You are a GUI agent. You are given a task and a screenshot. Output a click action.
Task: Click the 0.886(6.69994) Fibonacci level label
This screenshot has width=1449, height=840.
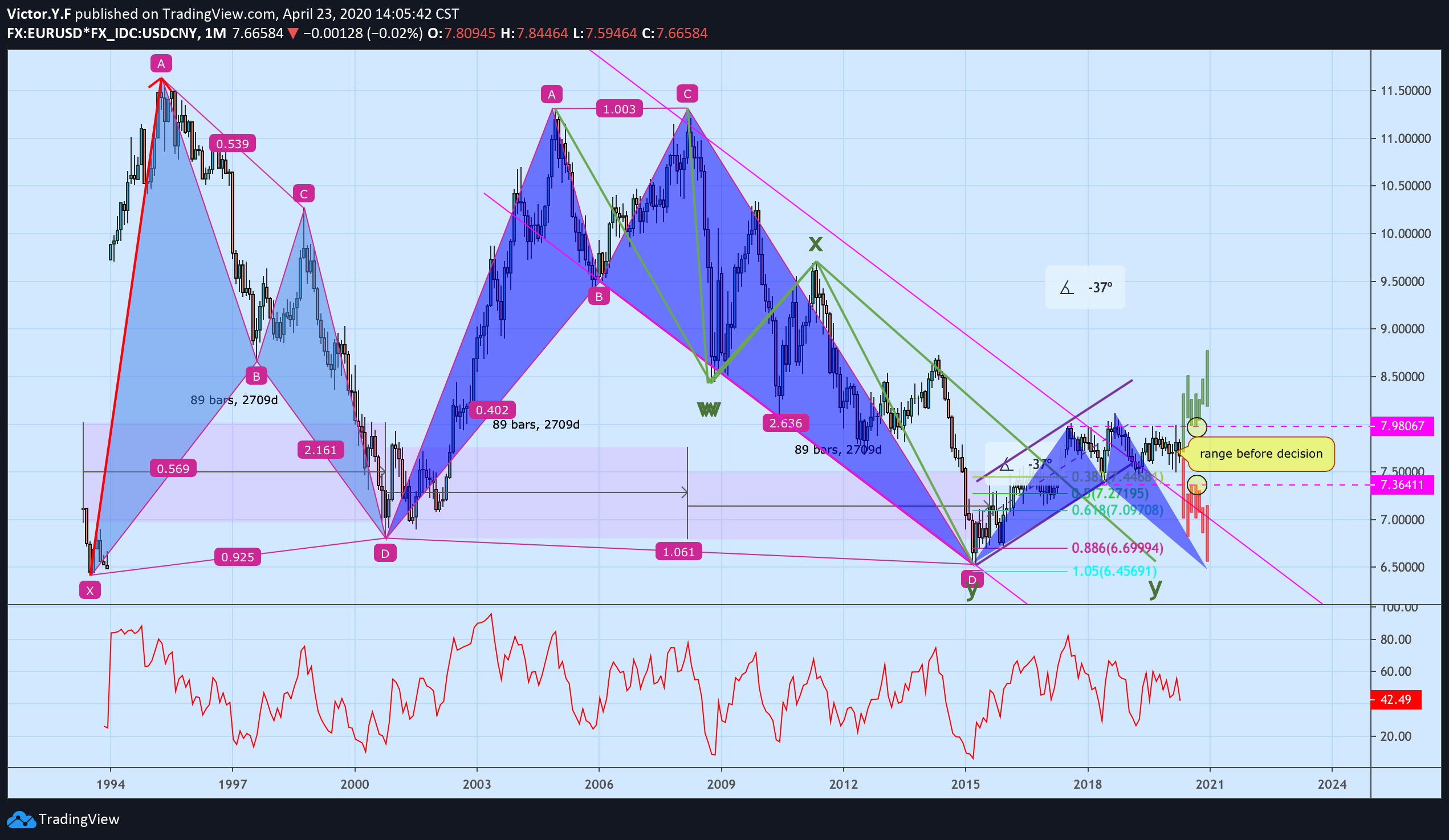click(1117, 548)
